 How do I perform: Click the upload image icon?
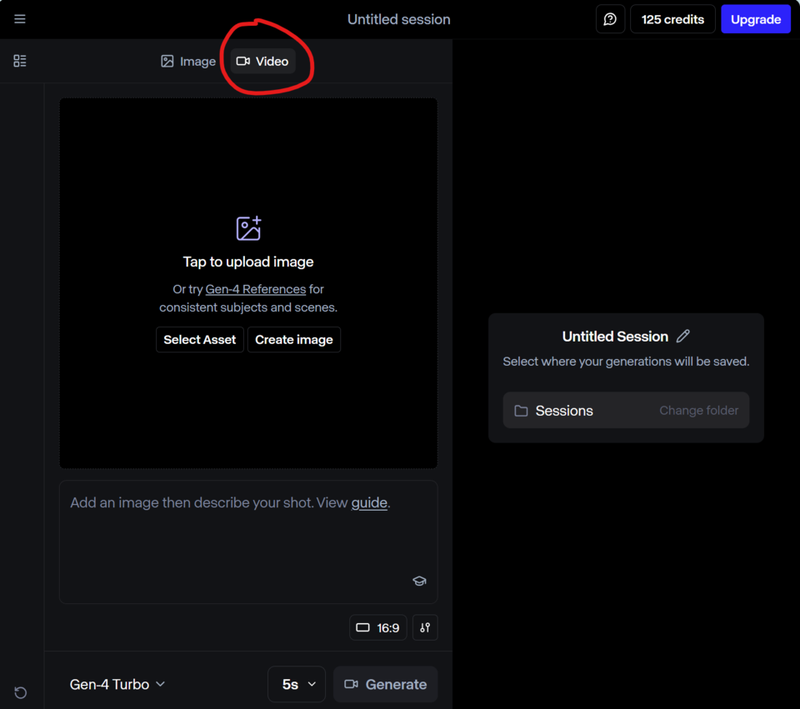point(248,228)
